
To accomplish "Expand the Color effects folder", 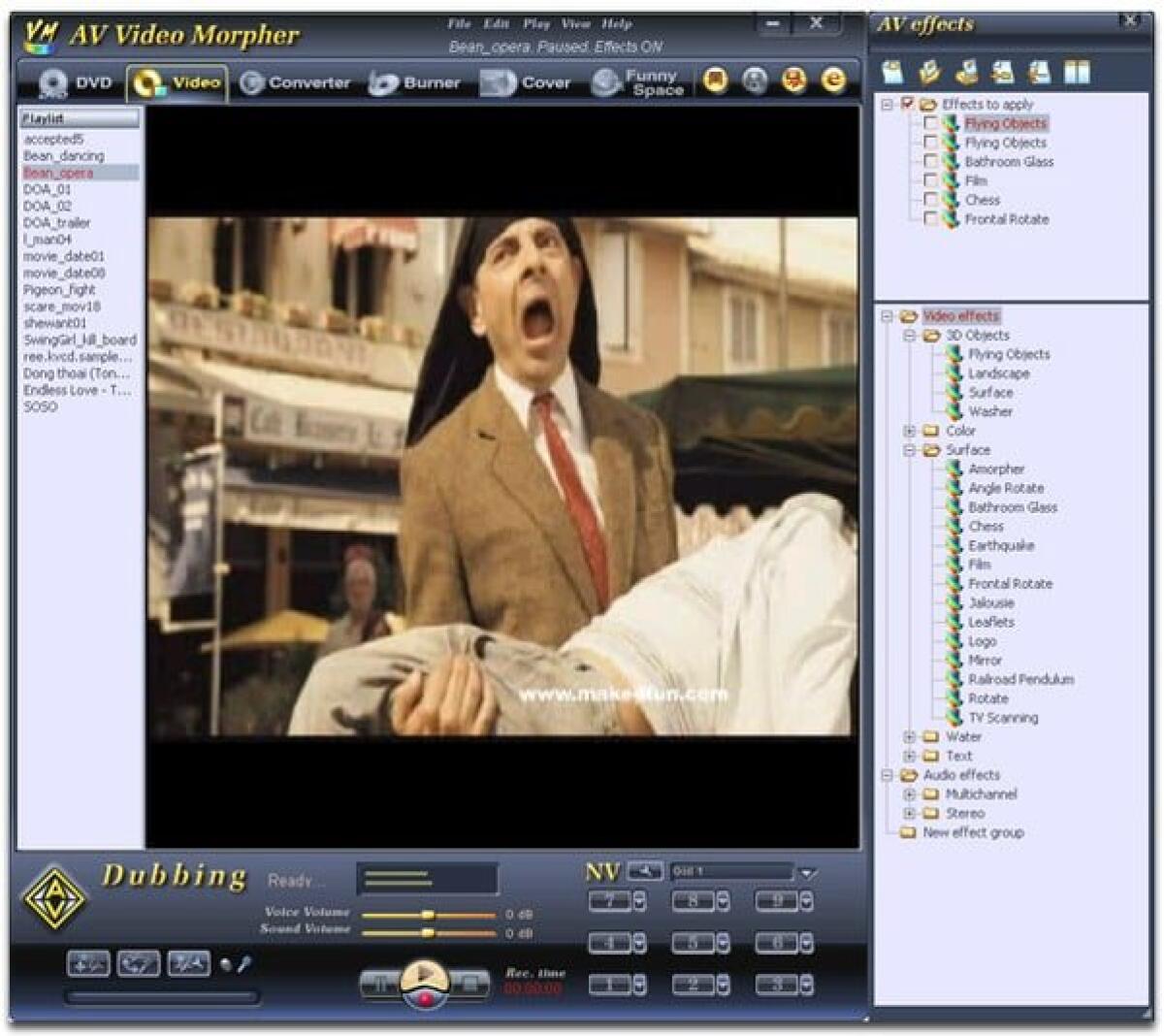I will click(x=909, y=431).
